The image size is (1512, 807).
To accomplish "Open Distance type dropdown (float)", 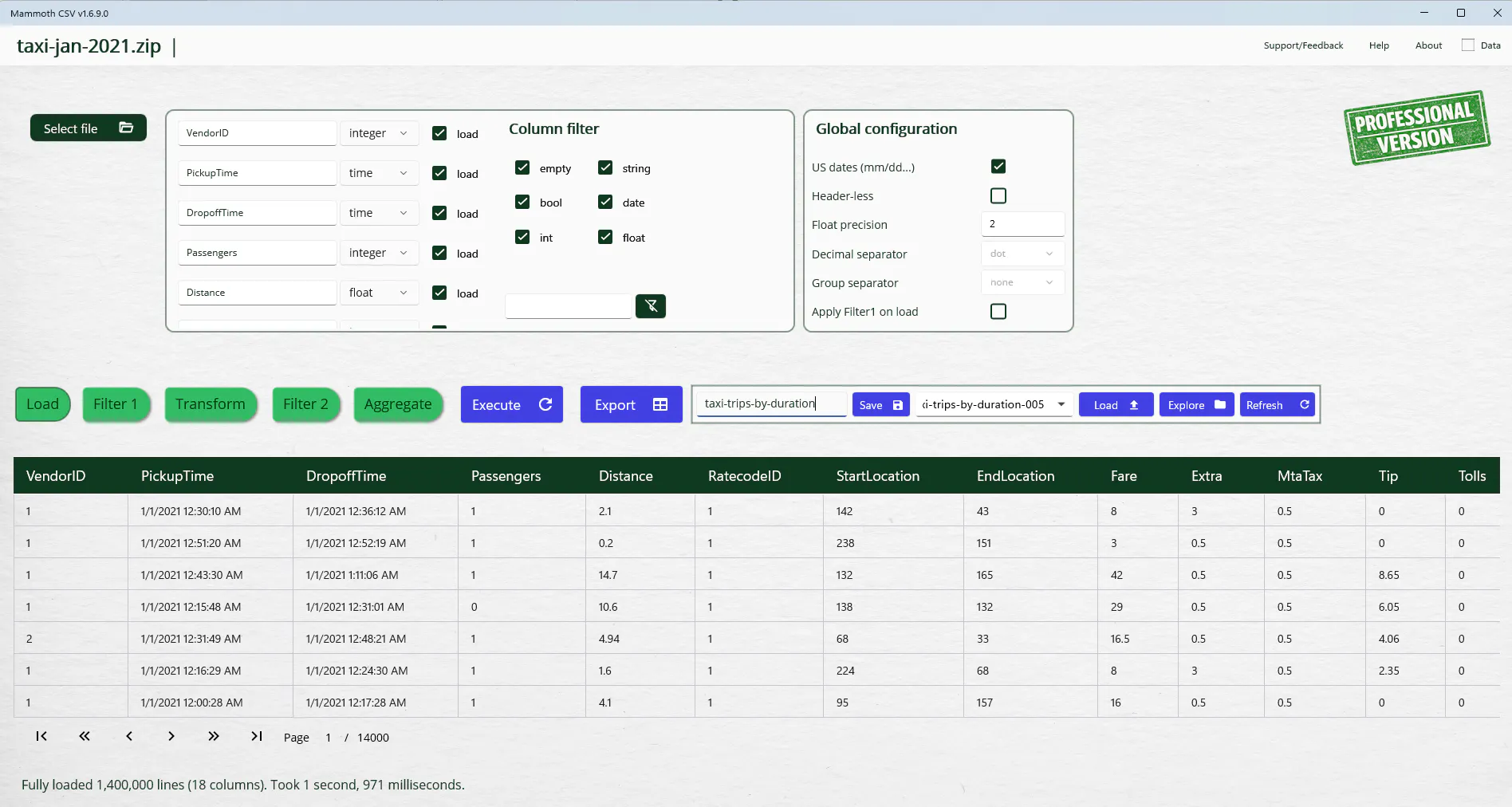I will pos(379,293).
